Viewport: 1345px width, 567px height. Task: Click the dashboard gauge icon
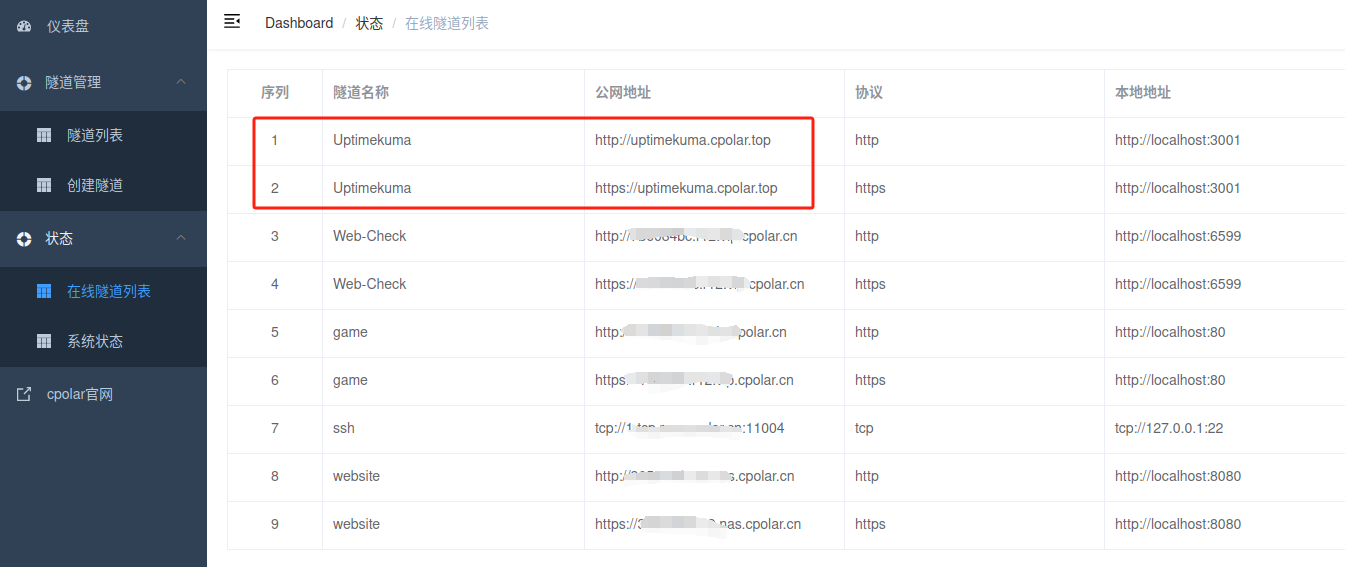[24, 27]
